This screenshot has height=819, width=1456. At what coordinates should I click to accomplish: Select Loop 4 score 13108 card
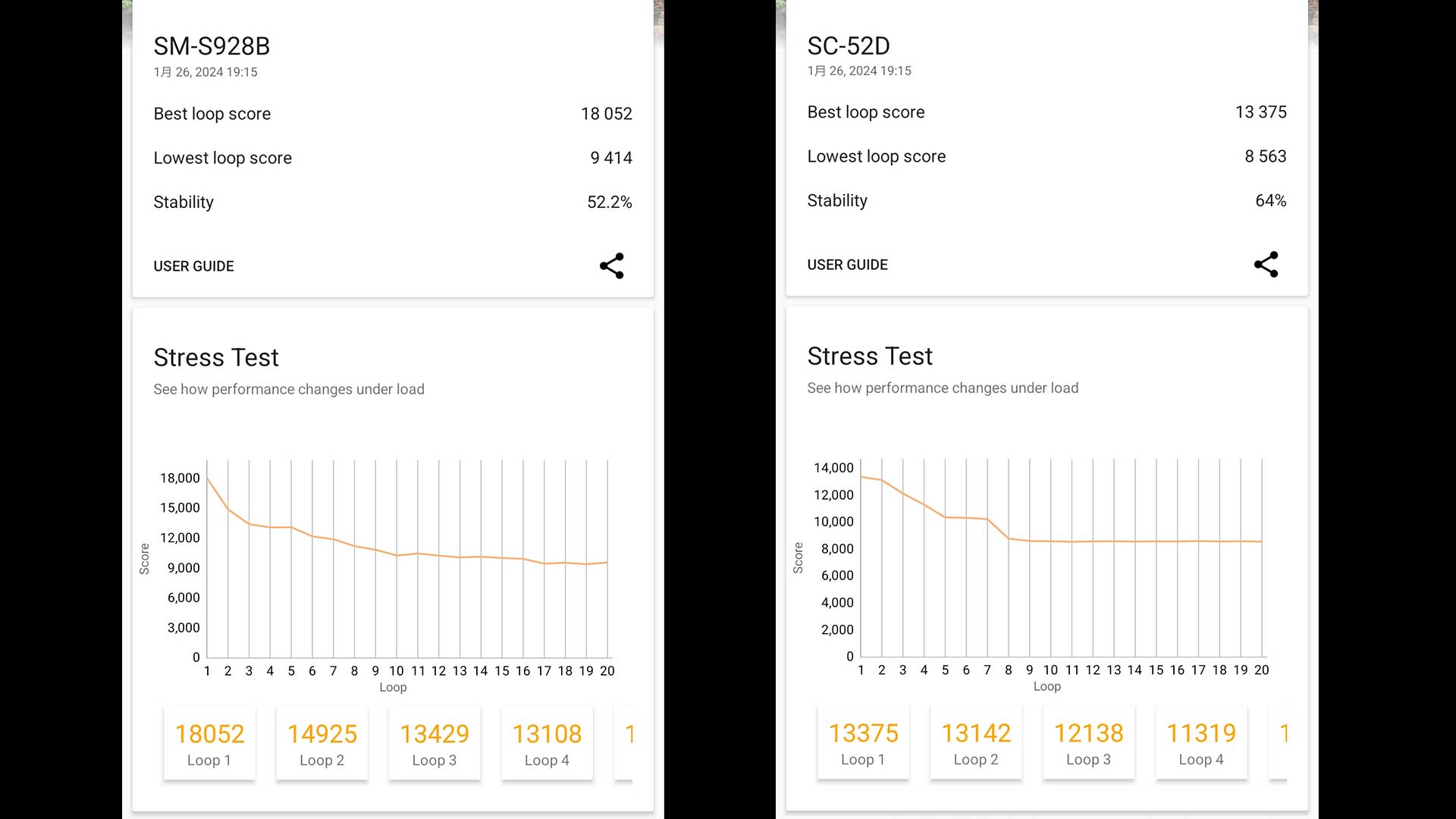click(547, 743)
